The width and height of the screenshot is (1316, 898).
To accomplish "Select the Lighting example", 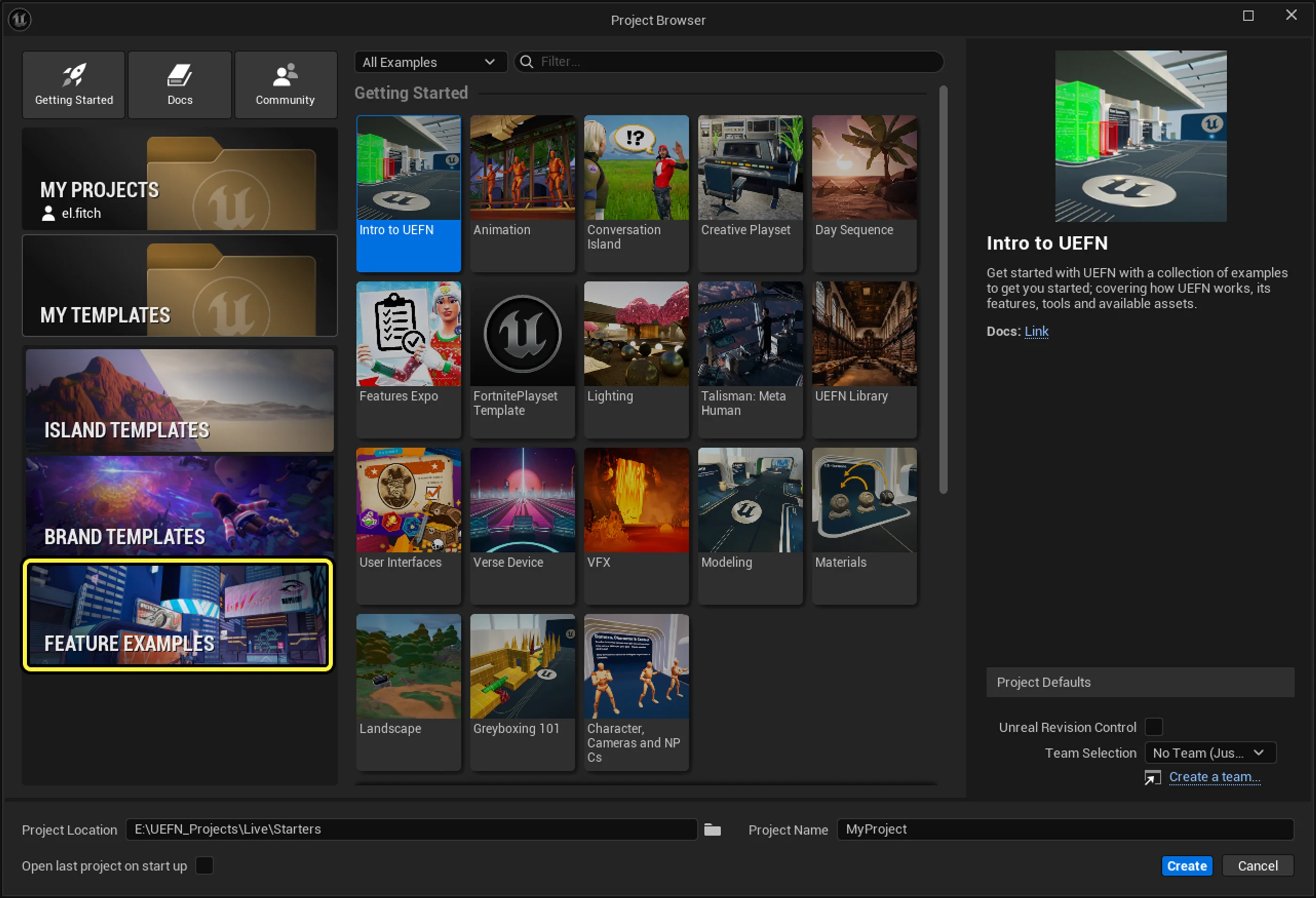I will [x=636, y=360].
